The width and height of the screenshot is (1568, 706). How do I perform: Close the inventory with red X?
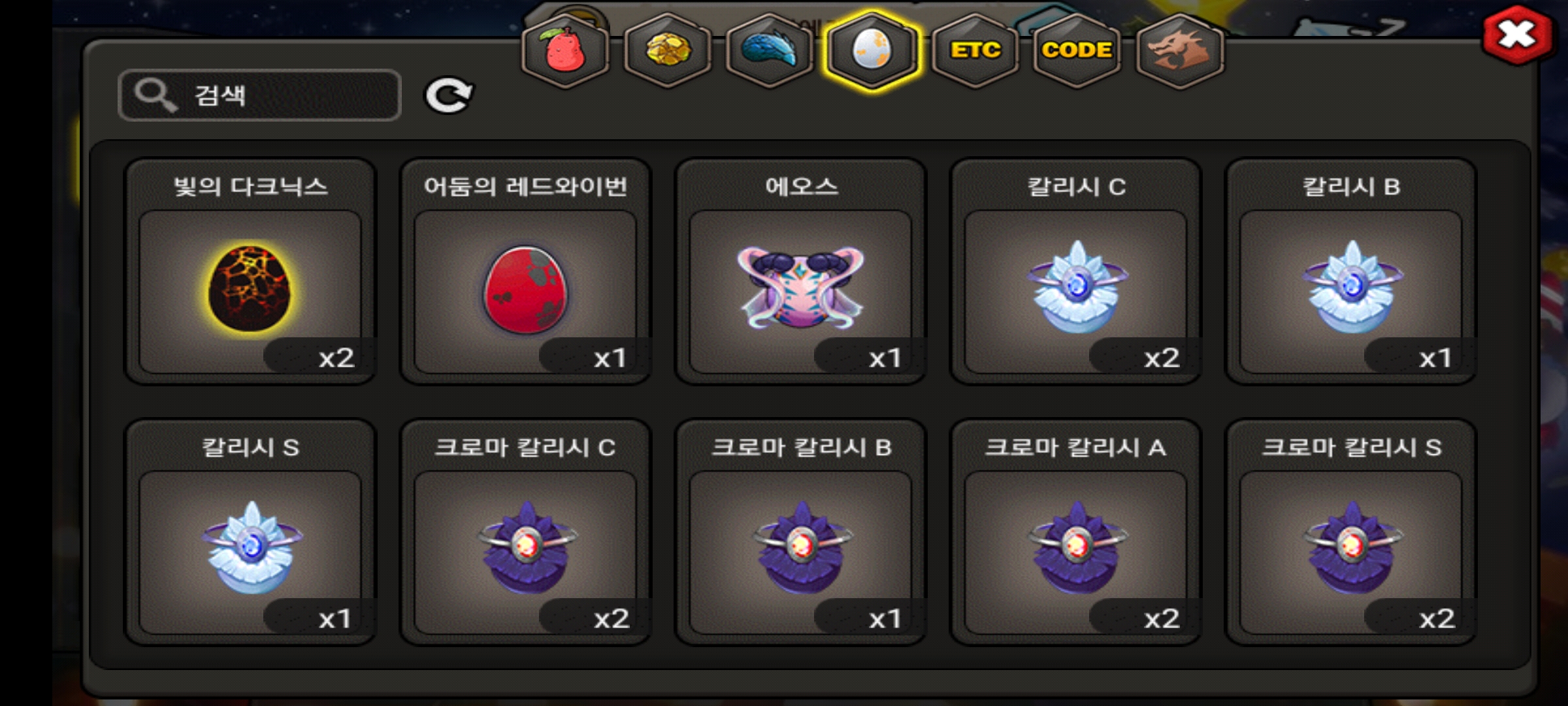(x=1517, y=34)
